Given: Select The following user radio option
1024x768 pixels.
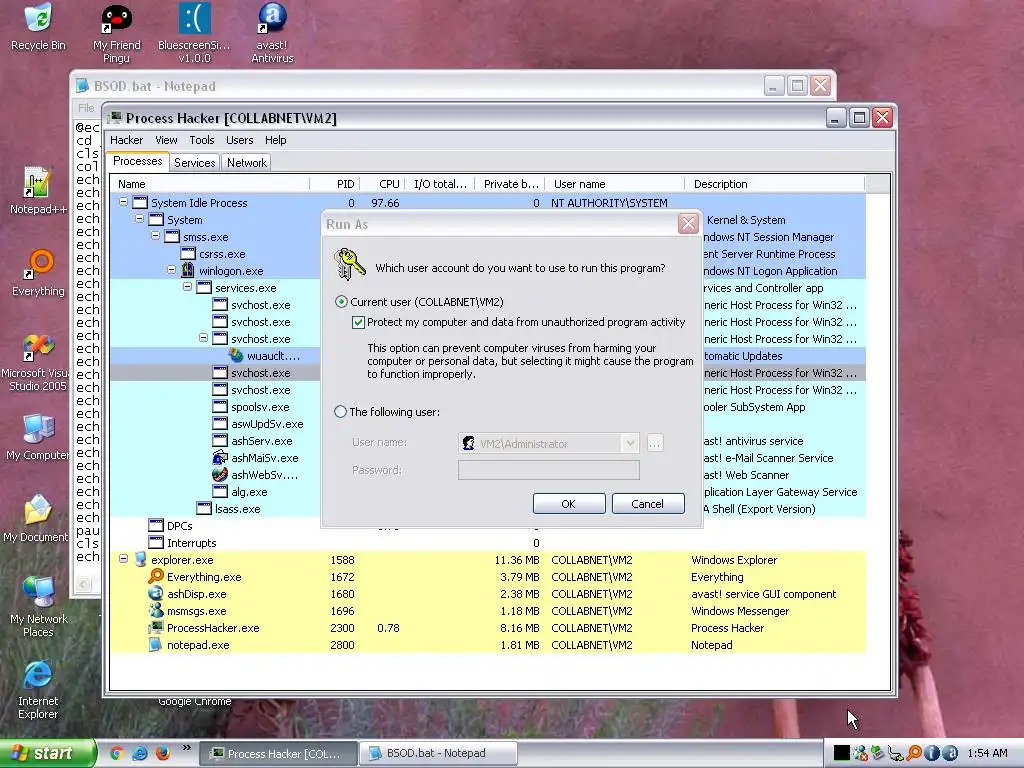Looking at the screenshot, I should (x=340, y=411).
